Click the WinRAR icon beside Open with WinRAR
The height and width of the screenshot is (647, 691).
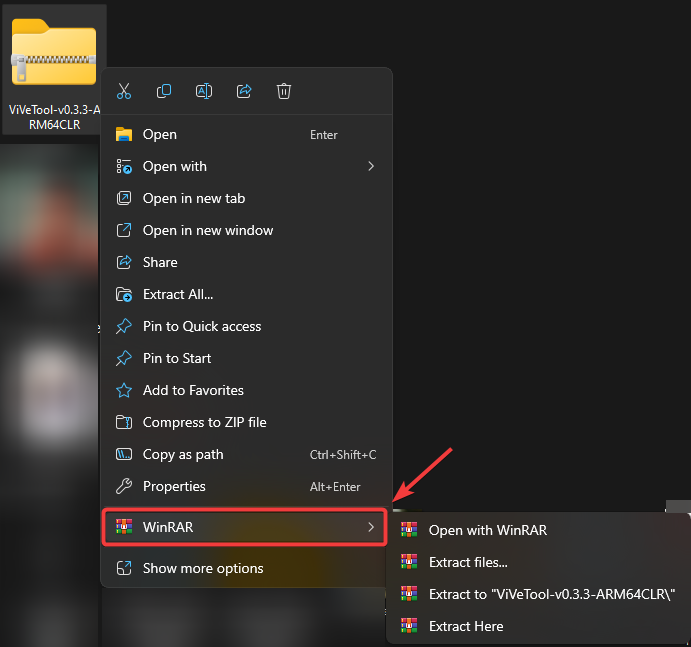(x=409, y=529)
